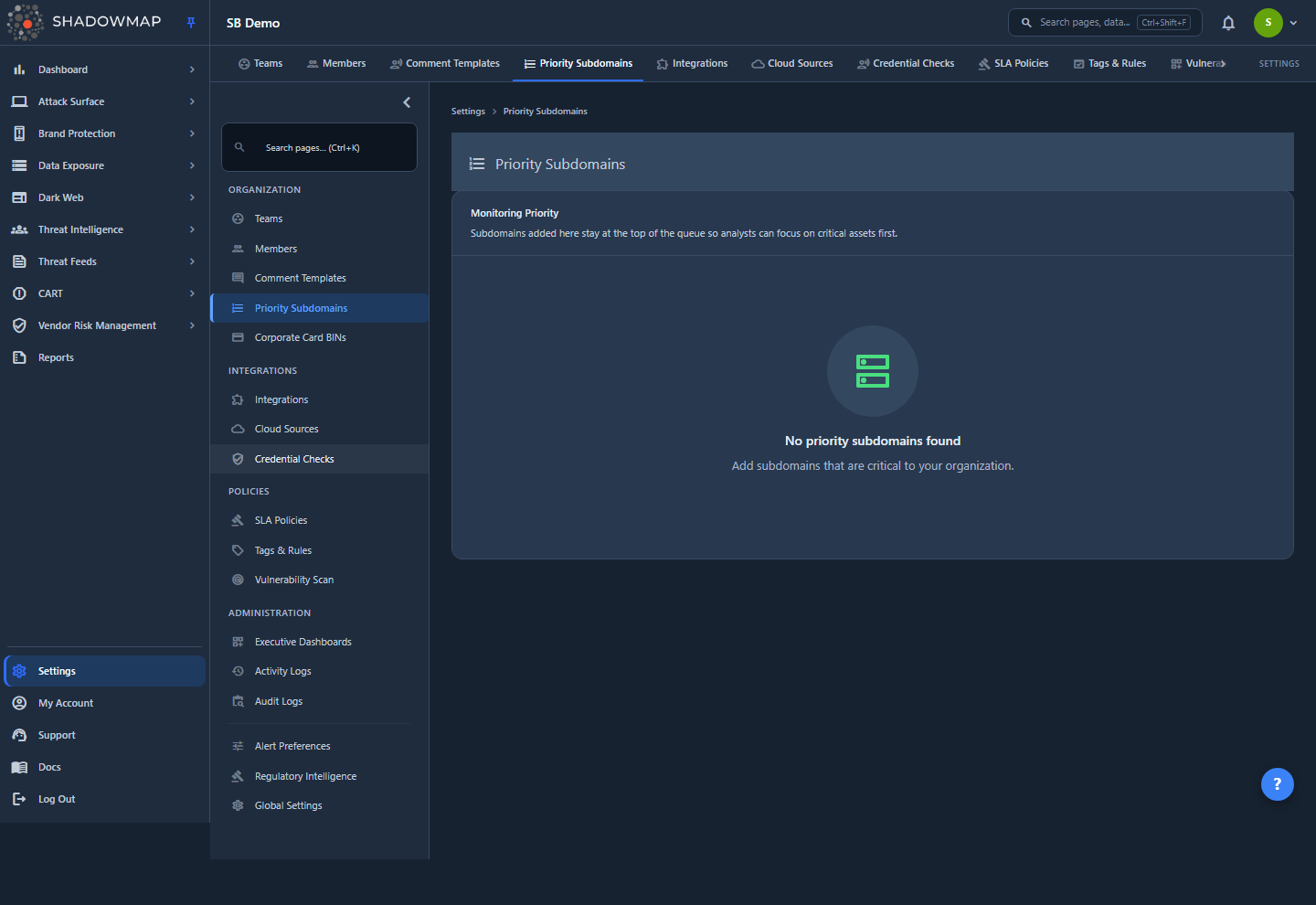Click the global search pages field
This screenshot has height=905, width=1316.
point(1105,22)
